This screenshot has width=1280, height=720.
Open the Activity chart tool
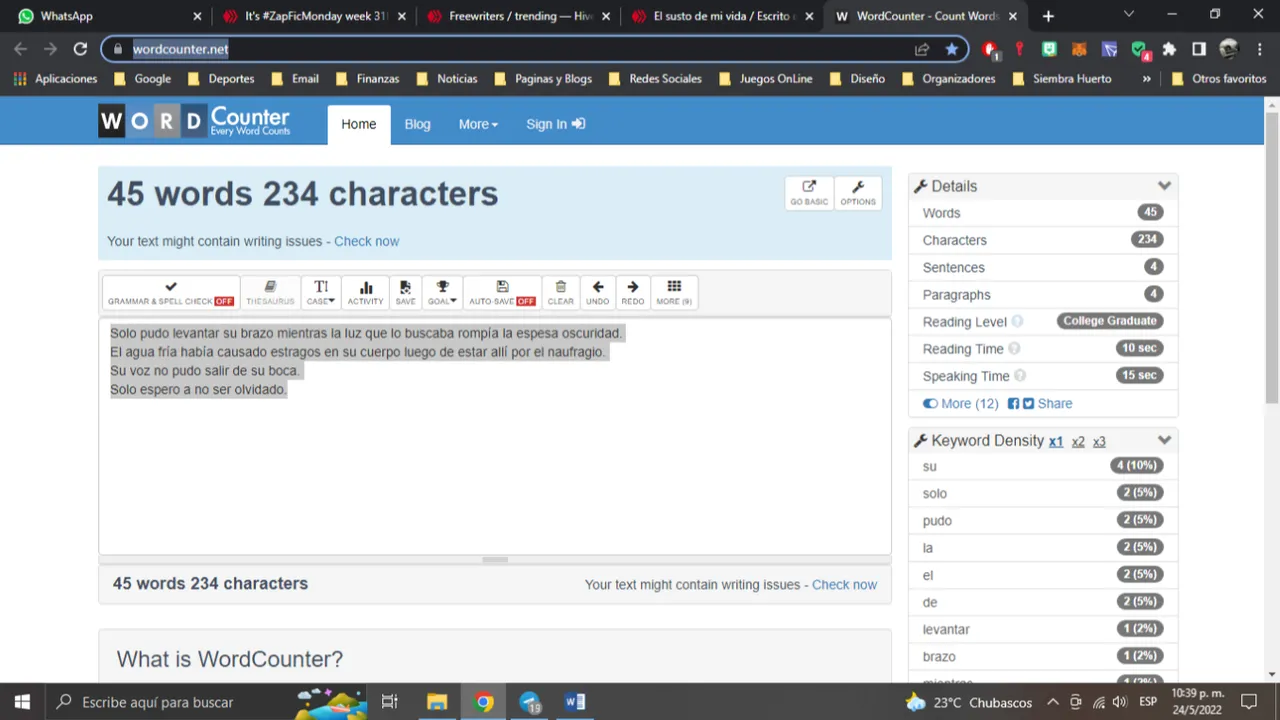click(365, 292)
